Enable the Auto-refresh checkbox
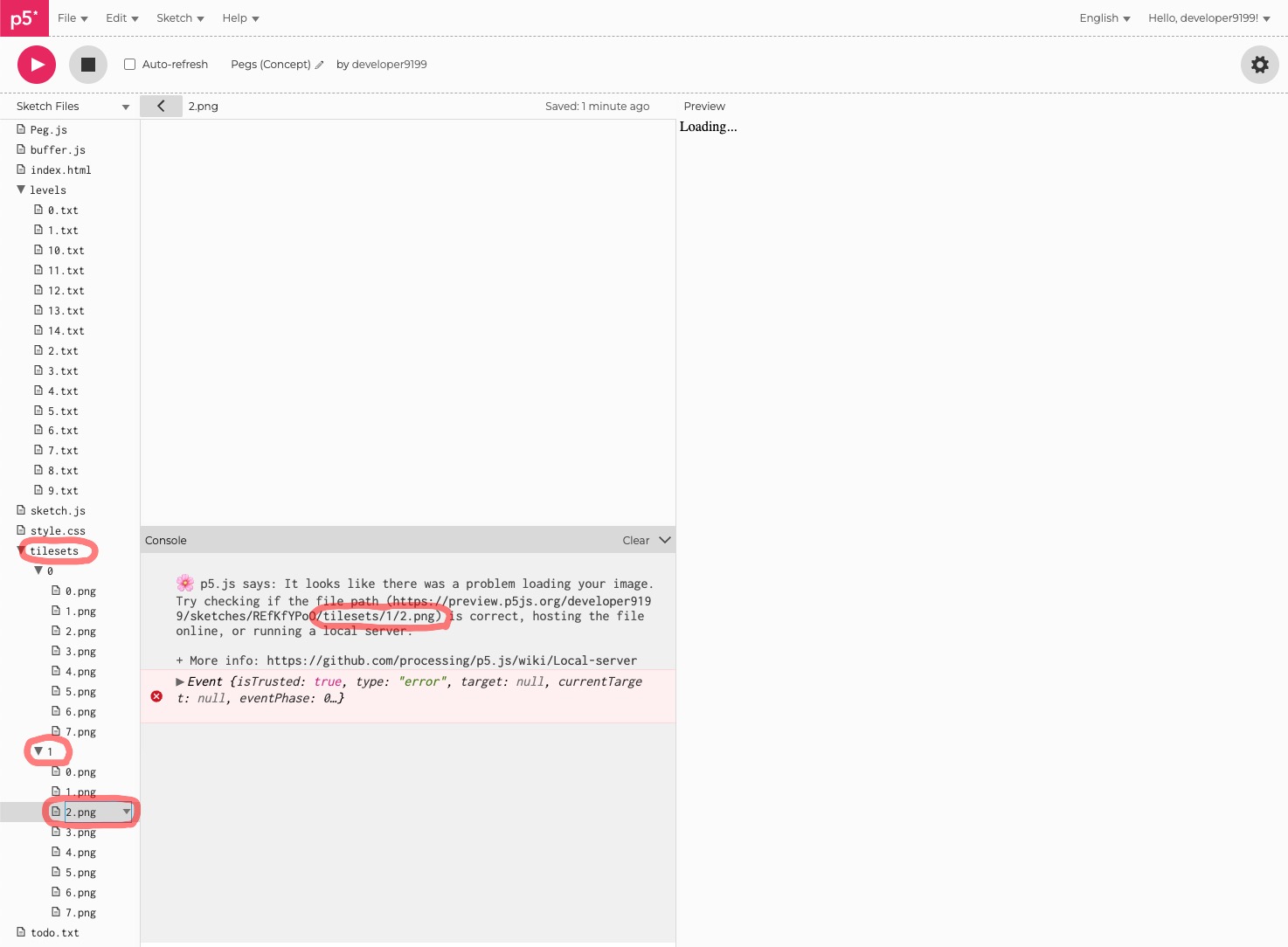Viewport: 1288px width, 947px height. tap(129, 64)
